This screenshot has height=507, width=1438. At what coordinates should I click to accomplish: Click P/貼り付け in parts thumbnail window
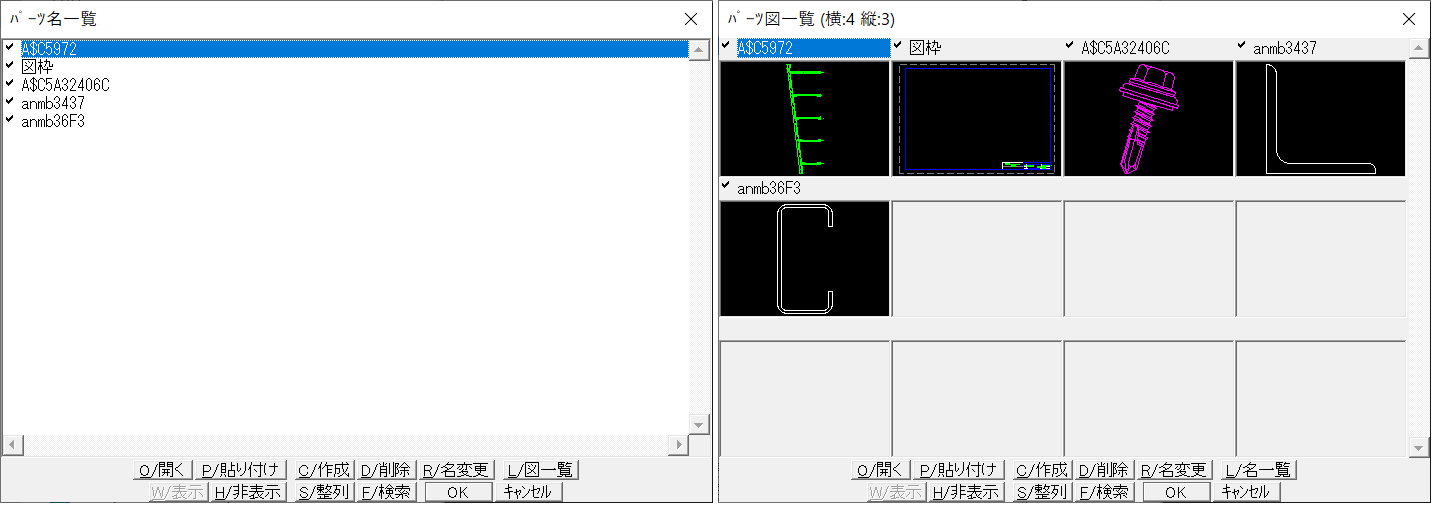958,470
